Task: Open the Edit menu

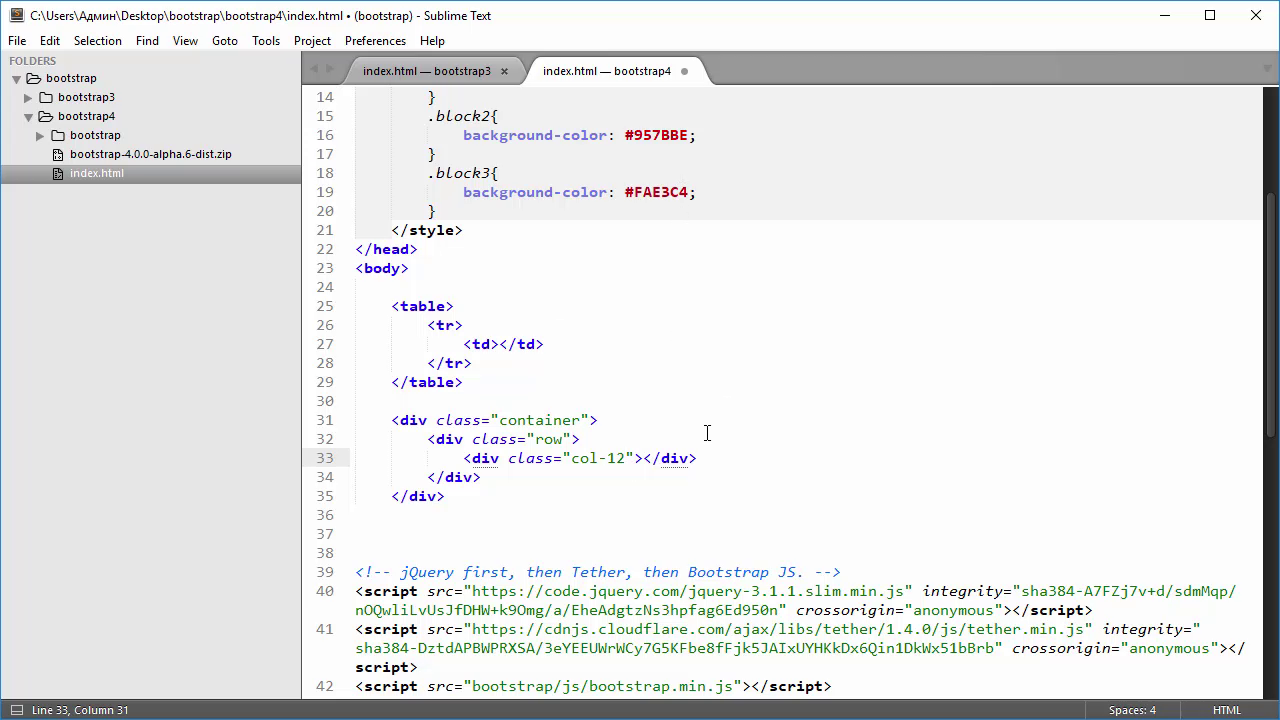Action: pos(50,41)
